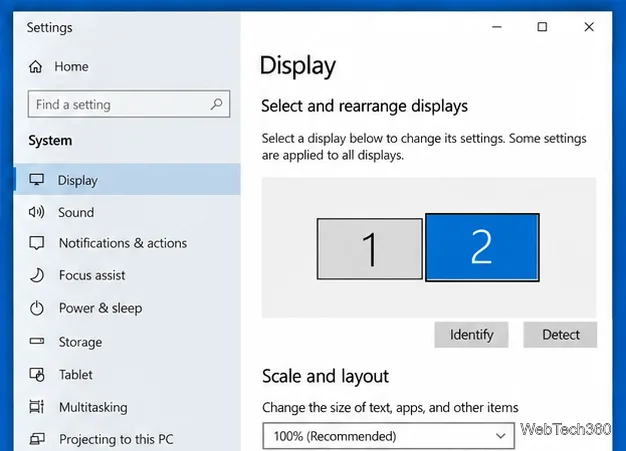The height and width of the screenshot is (451, 626).
Task: Click the Focus assist moon icon
Action: tap(37, 275)
